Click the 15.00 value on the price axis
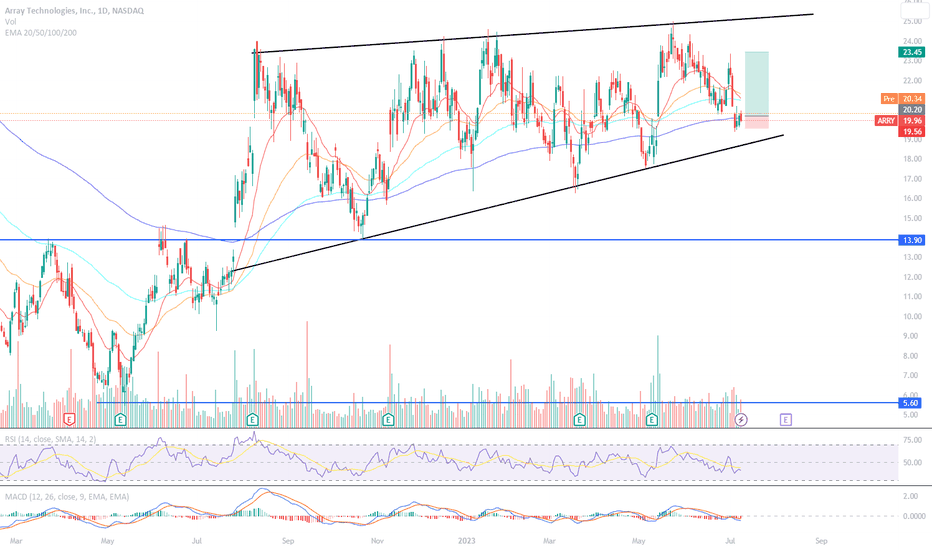932x550 pixels. point(912,218)
